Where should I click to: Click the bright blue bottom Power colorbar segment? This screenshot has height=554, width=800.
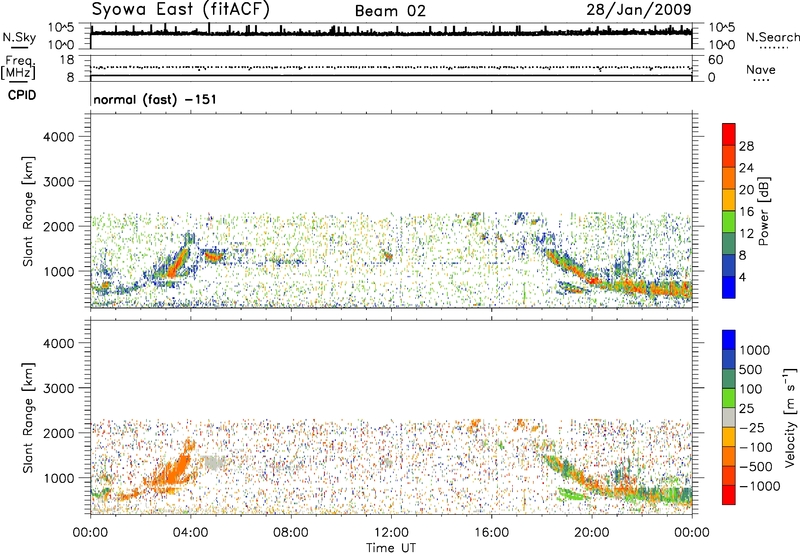729,287
